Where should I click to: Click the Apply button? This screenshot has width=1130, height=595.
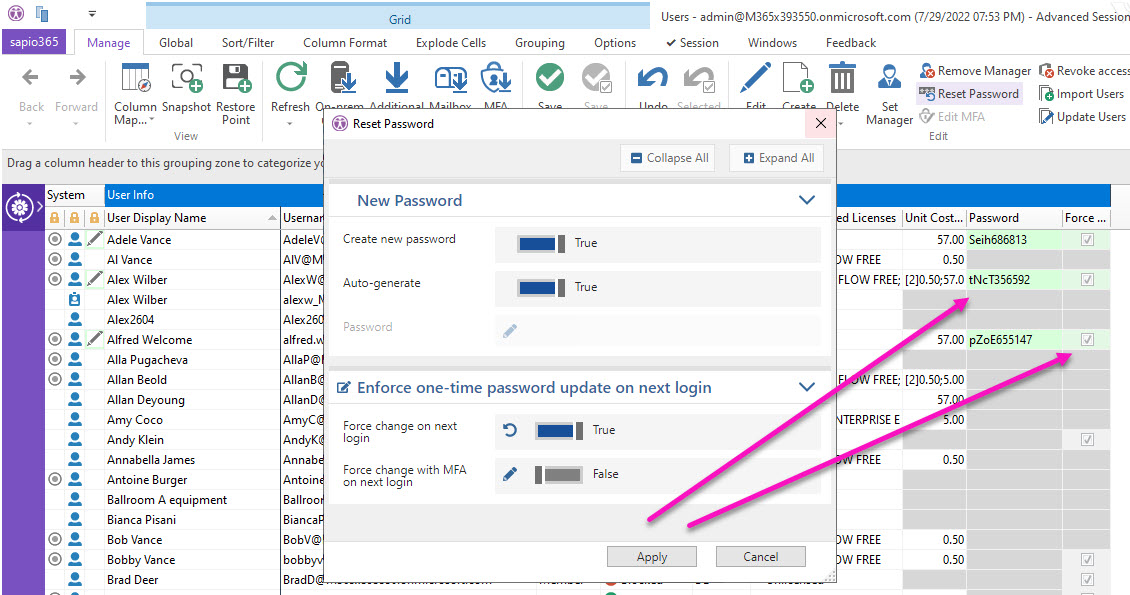(x=652, y=557)
